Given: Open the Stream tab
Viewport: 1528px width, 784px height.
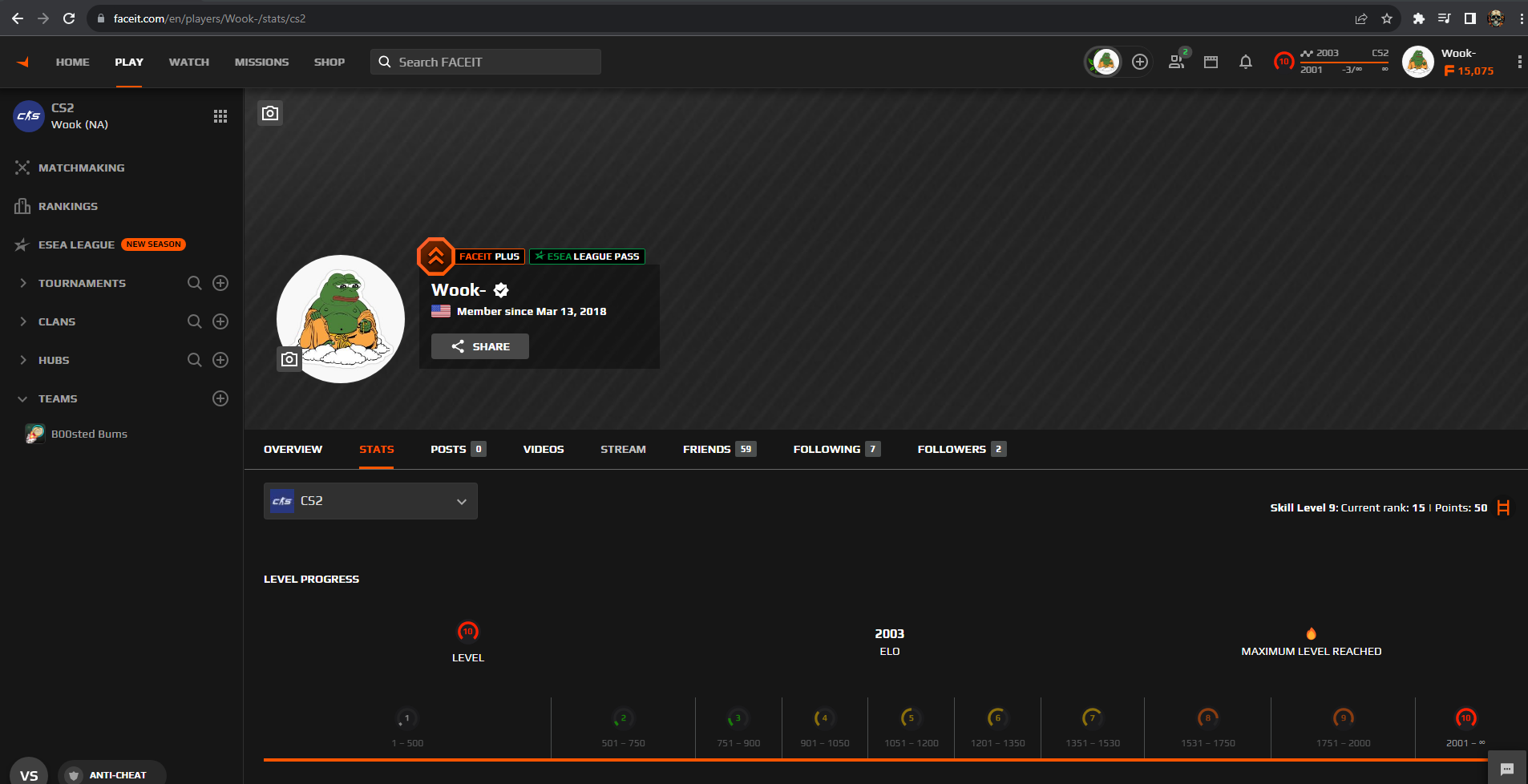Looking at the screenshot, I should click(x=623, y=449).
